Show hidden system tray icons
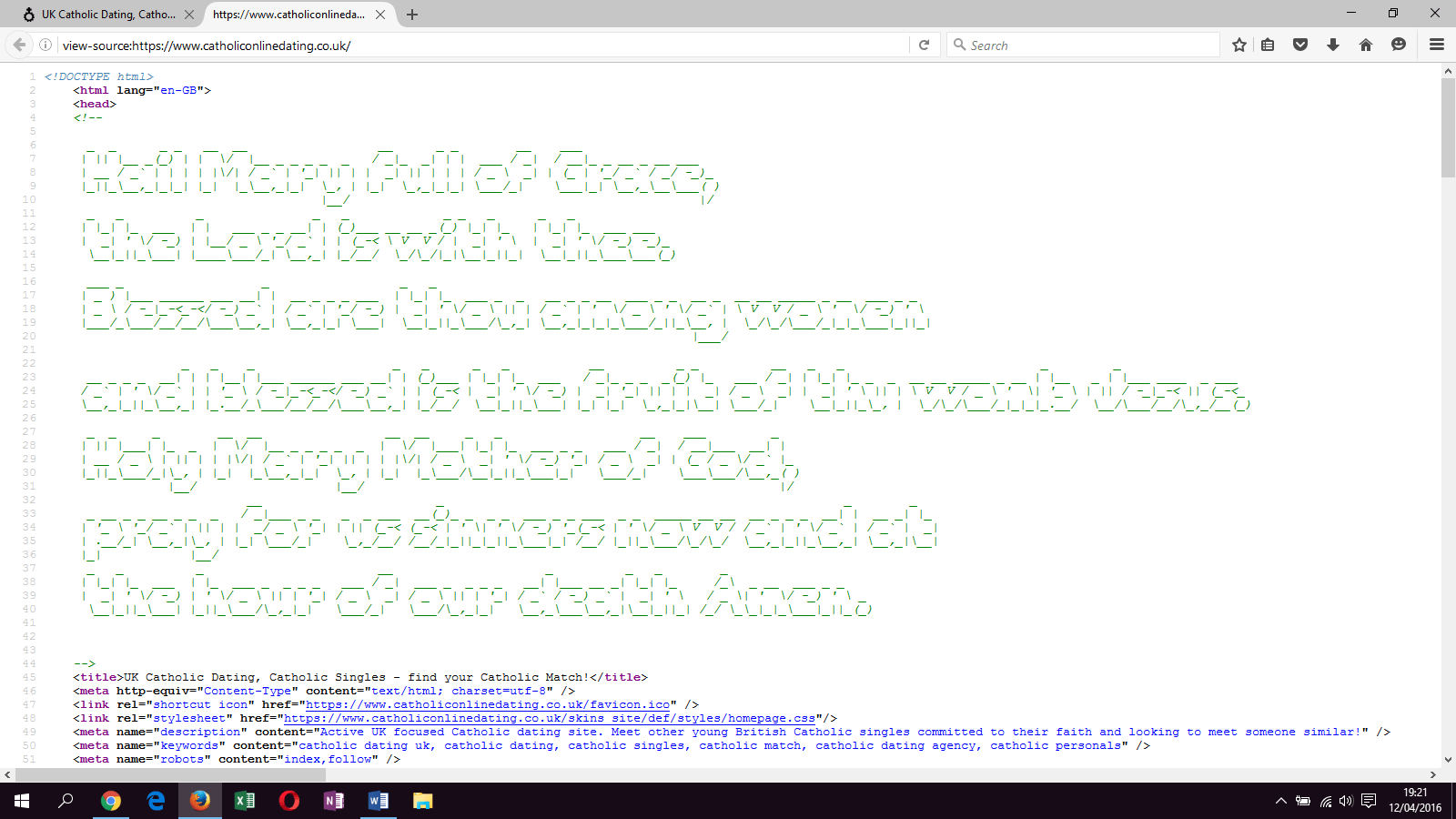 coord(1280,801)
